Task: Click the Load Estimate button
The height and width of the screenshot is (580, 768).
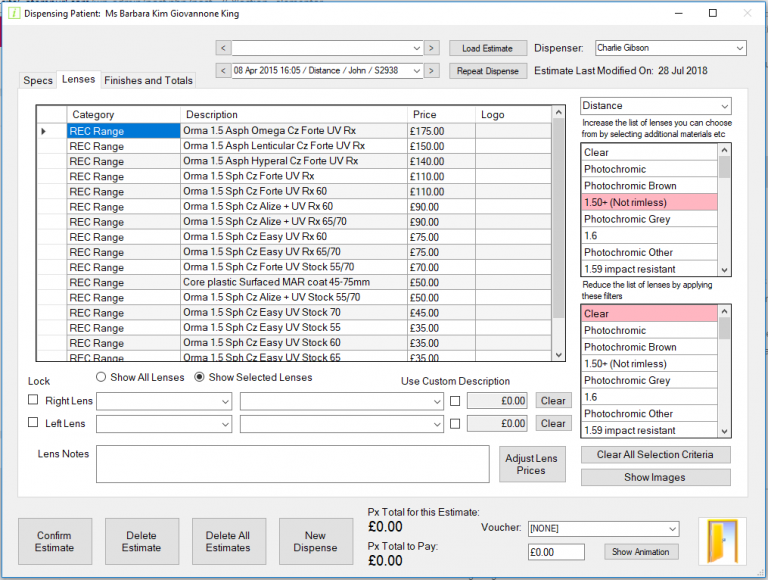Action: pos(487,48)
